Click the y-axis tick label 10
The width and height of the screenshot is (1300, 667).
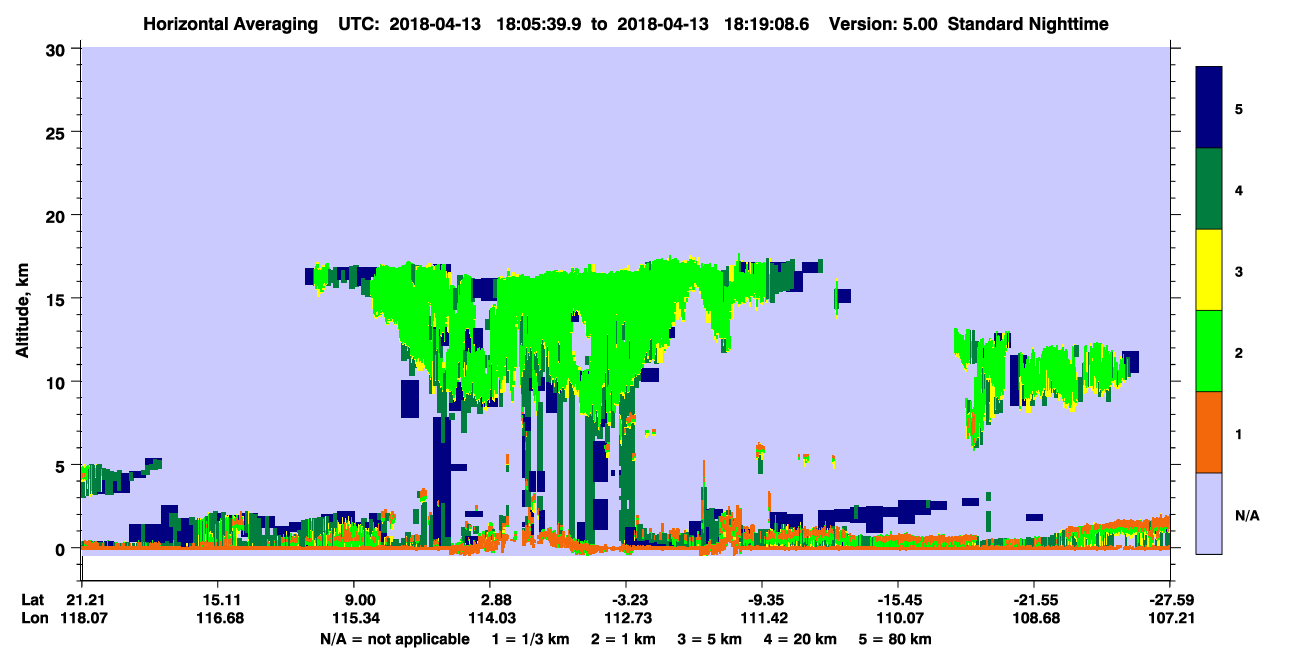click(58, 382)
